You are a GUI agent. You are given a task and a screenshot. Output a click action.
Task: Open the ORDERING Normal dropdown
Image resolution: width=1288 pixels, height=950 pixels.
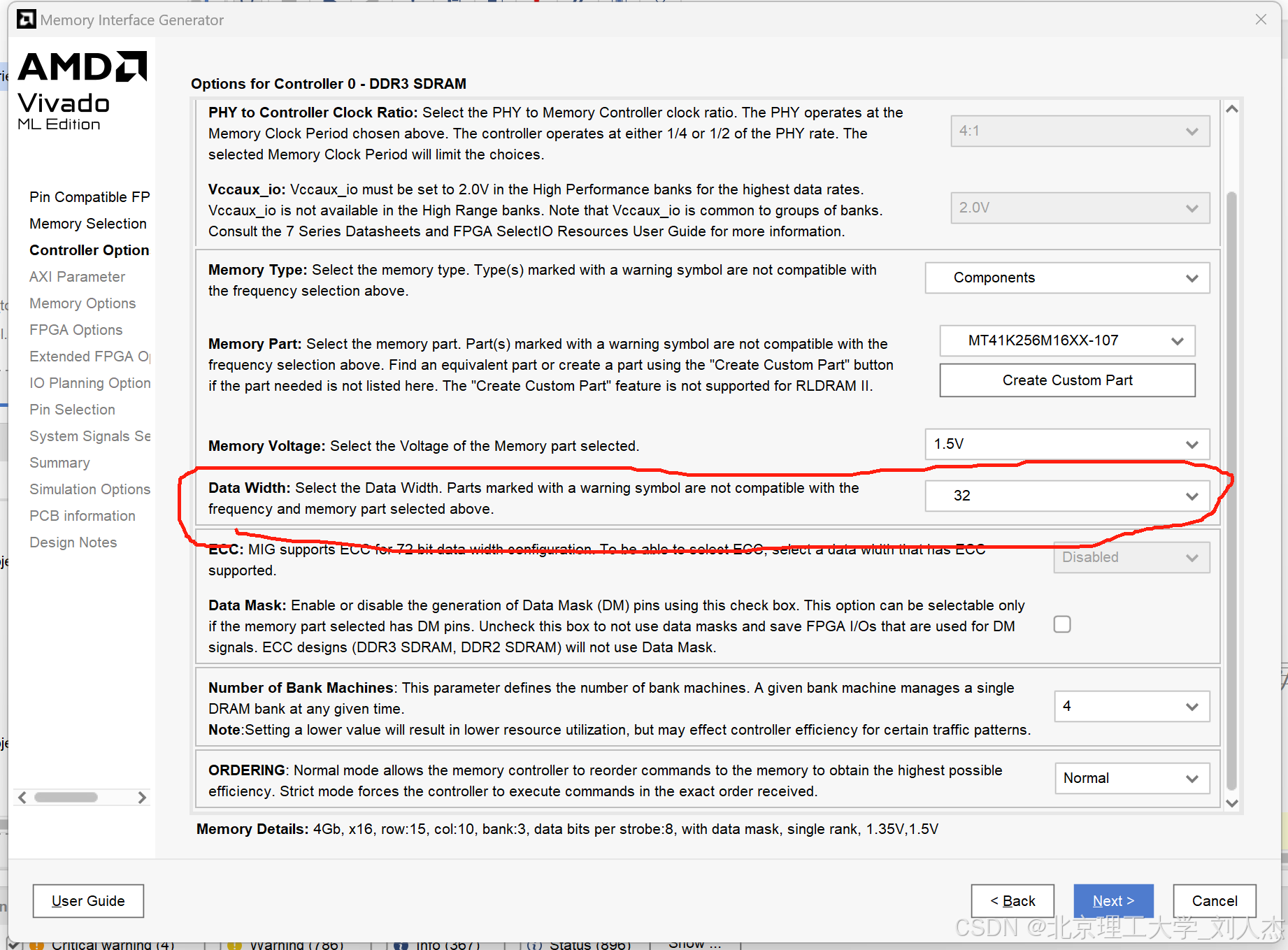coord(1131,779)
